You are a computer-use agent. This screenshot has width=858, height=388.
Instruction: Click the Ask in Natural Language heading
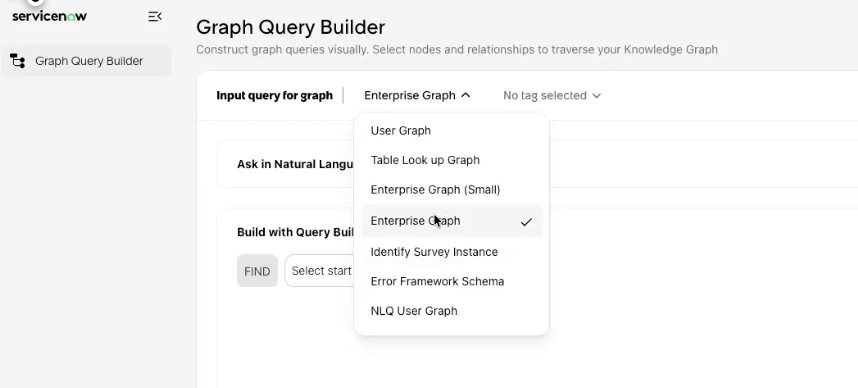tap(295, 164)
